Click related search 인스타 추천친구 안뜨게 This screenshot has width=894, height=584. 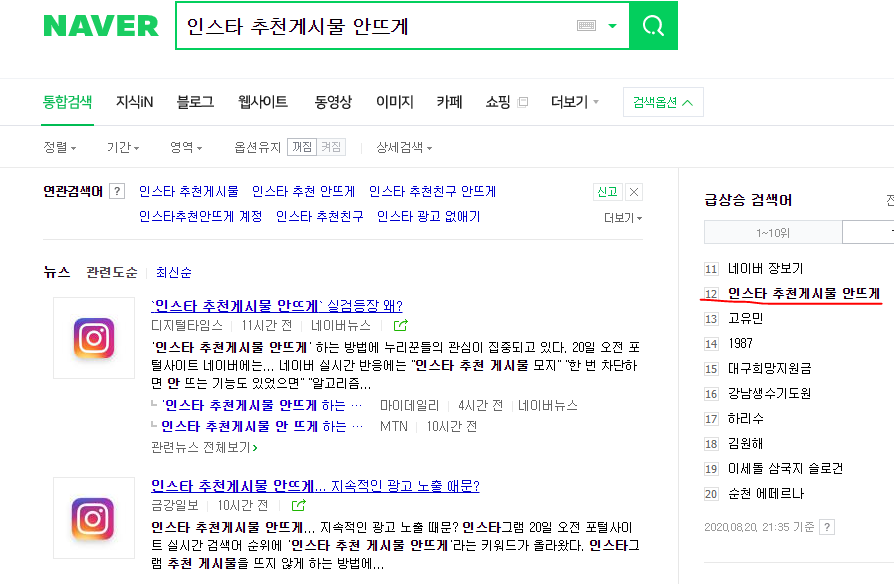[432, 191]
